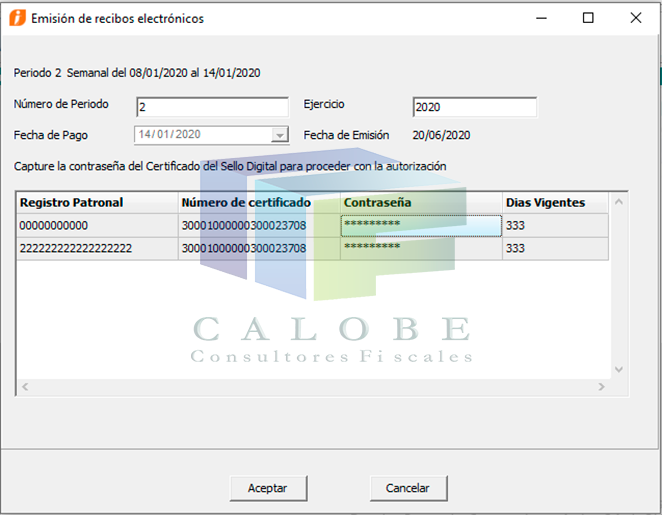Click the Número de certificado column header
This screenshot has height=515, width=662.
click(x=259, y=203)
